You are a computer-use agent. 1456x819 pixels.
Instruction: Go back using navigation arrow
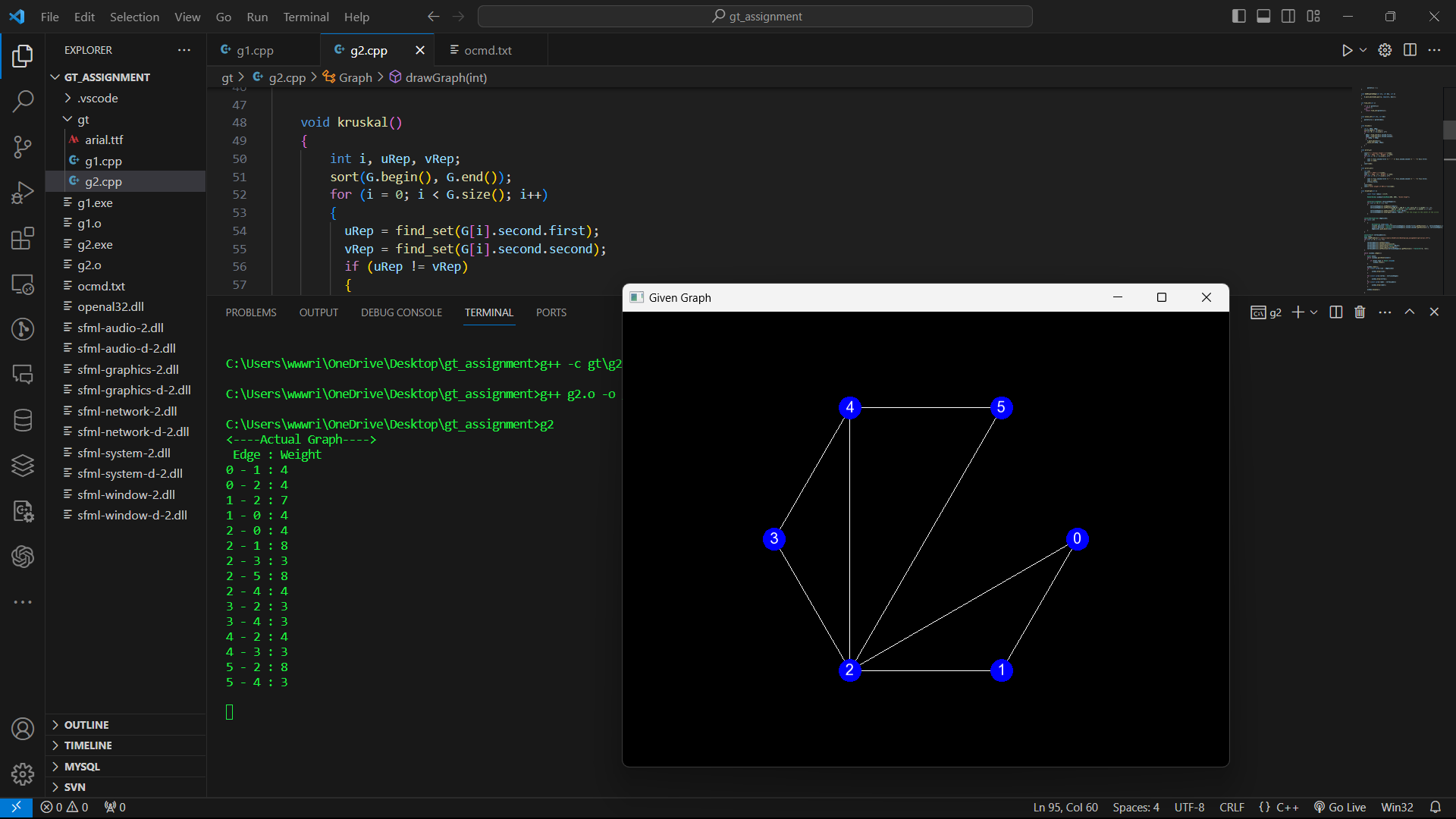pyautogui.click(x=433, y=17)
